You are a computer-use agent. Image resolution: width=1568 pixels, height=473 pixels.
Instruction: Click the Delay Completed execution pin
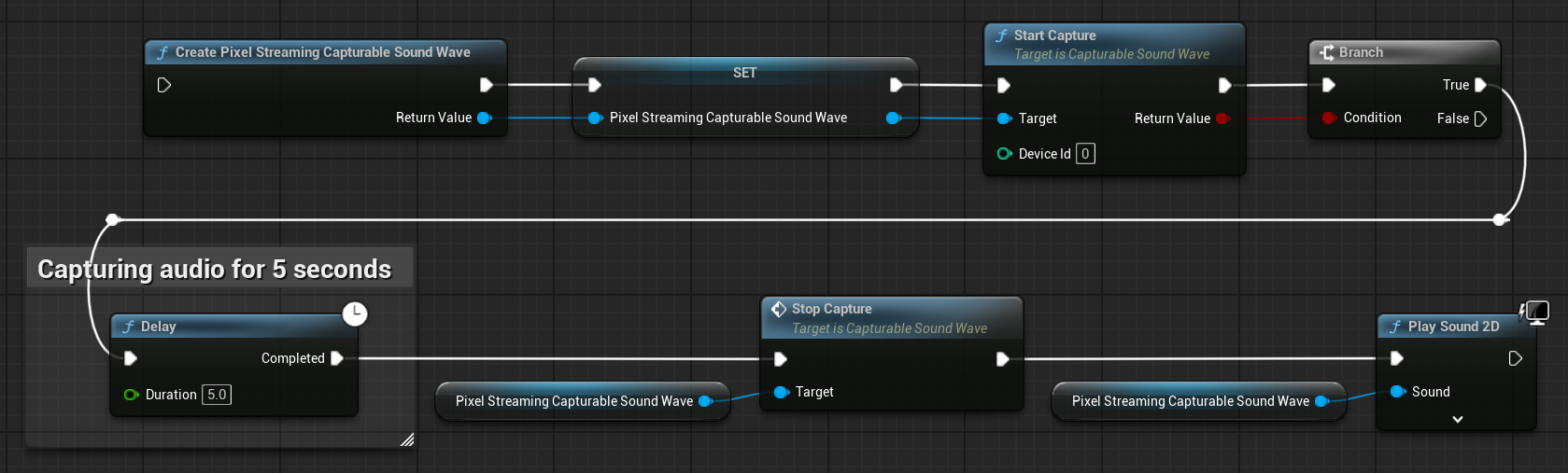[x=337, y=358]
